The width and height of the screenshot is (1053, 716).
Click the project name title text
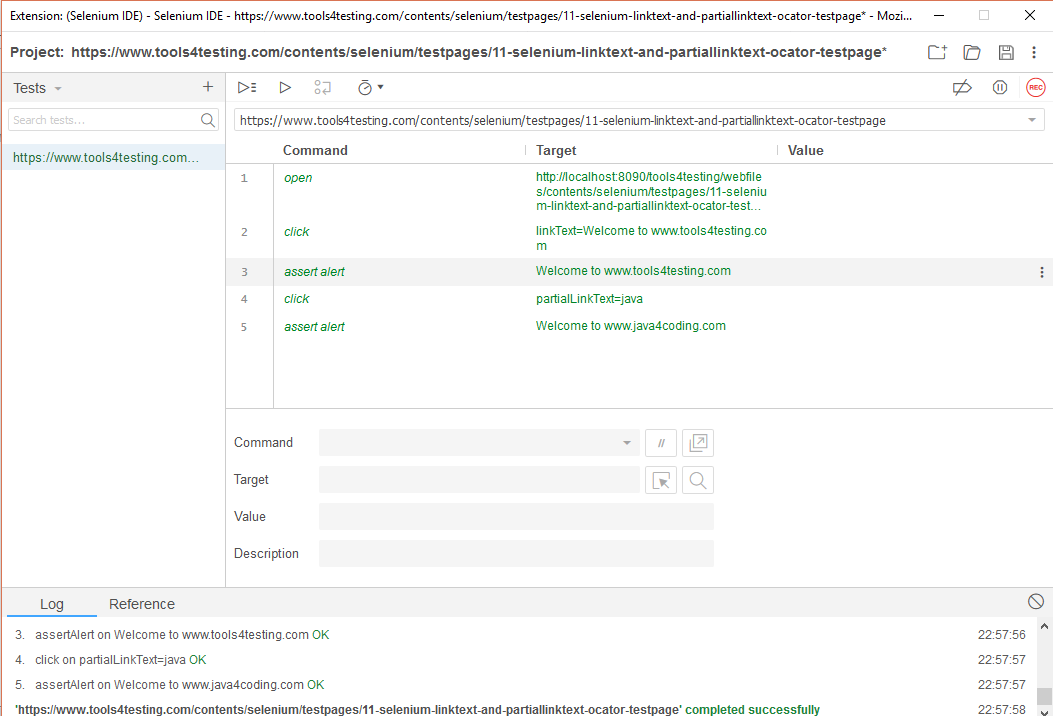(479, 52)
